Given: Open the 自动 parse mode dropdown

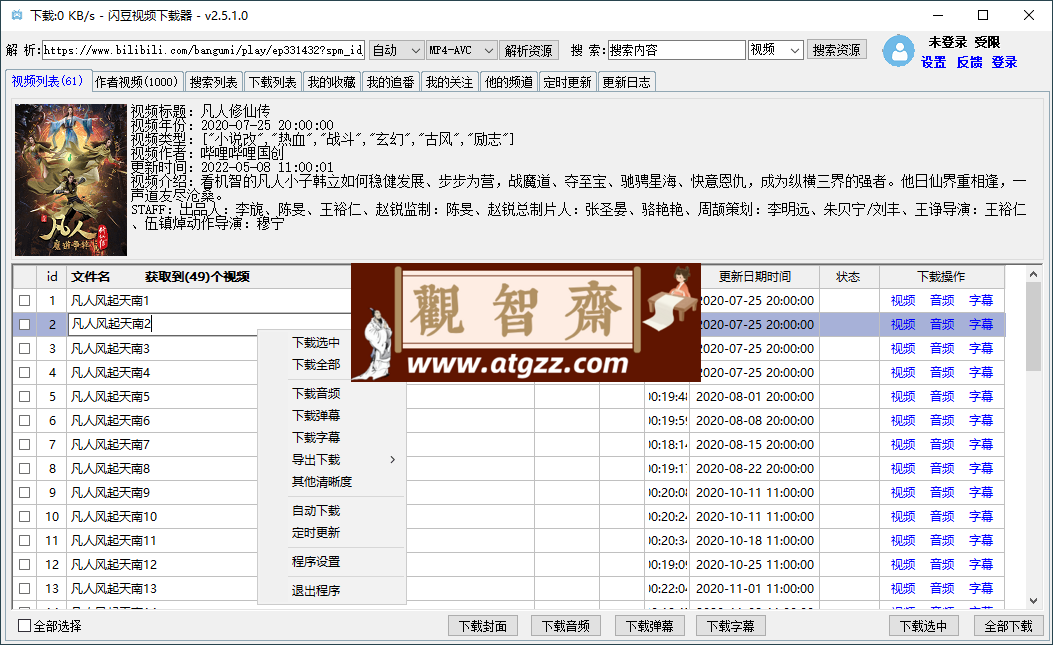Looking at the screenshot, I should click(396, 50).
